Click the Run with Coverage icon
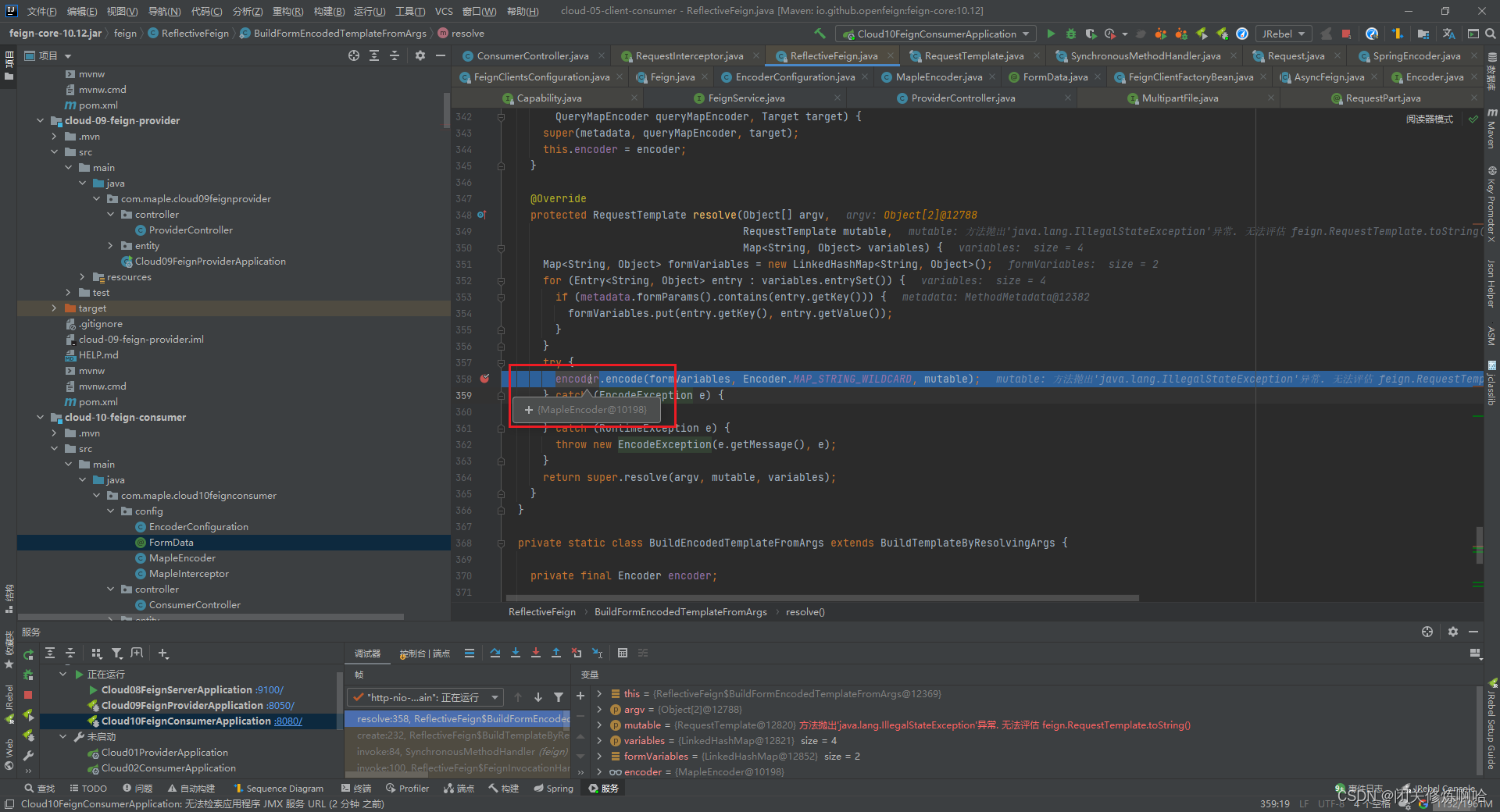 [1091, 34]
